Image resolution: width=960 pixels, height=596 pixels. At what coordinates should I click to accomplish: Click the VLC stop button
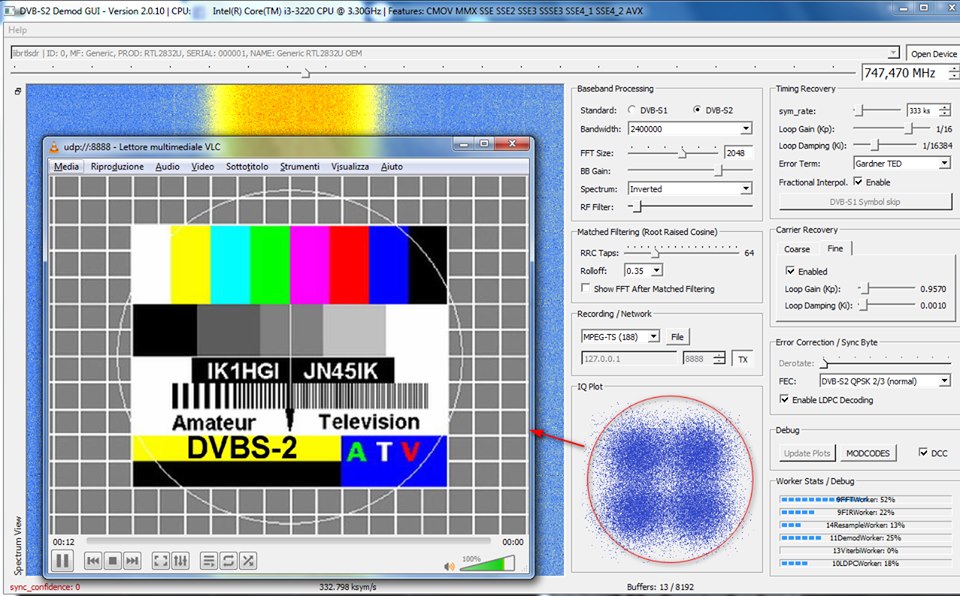[113, 561]
